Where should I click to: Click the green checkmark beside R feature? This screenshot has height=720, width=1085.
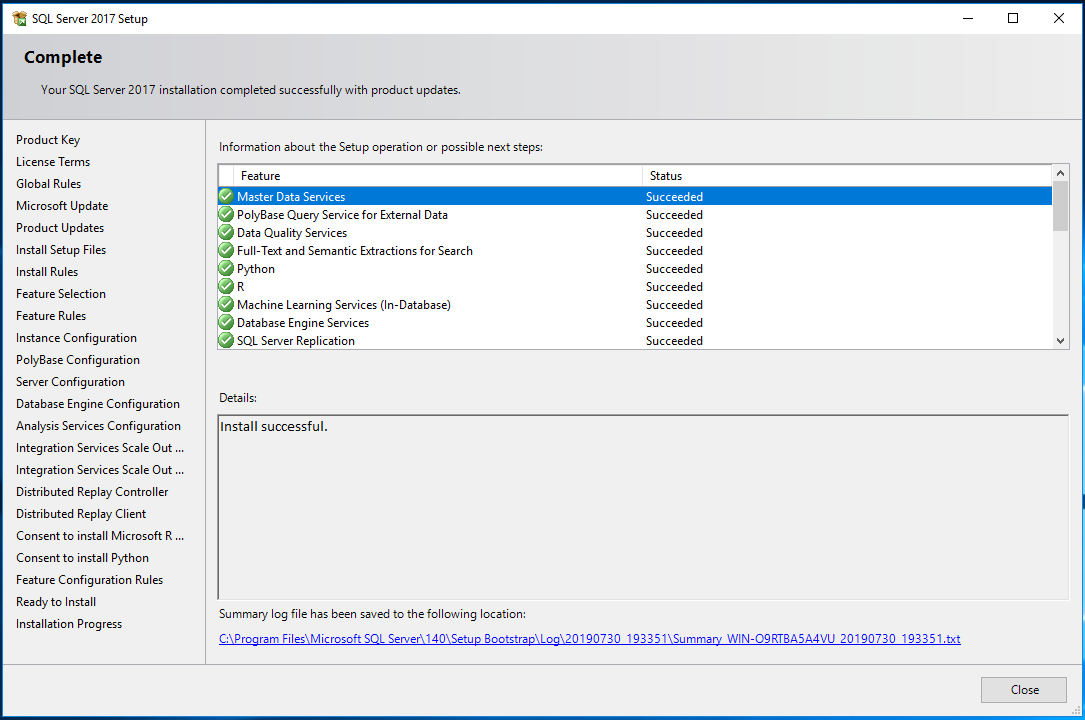226,287
